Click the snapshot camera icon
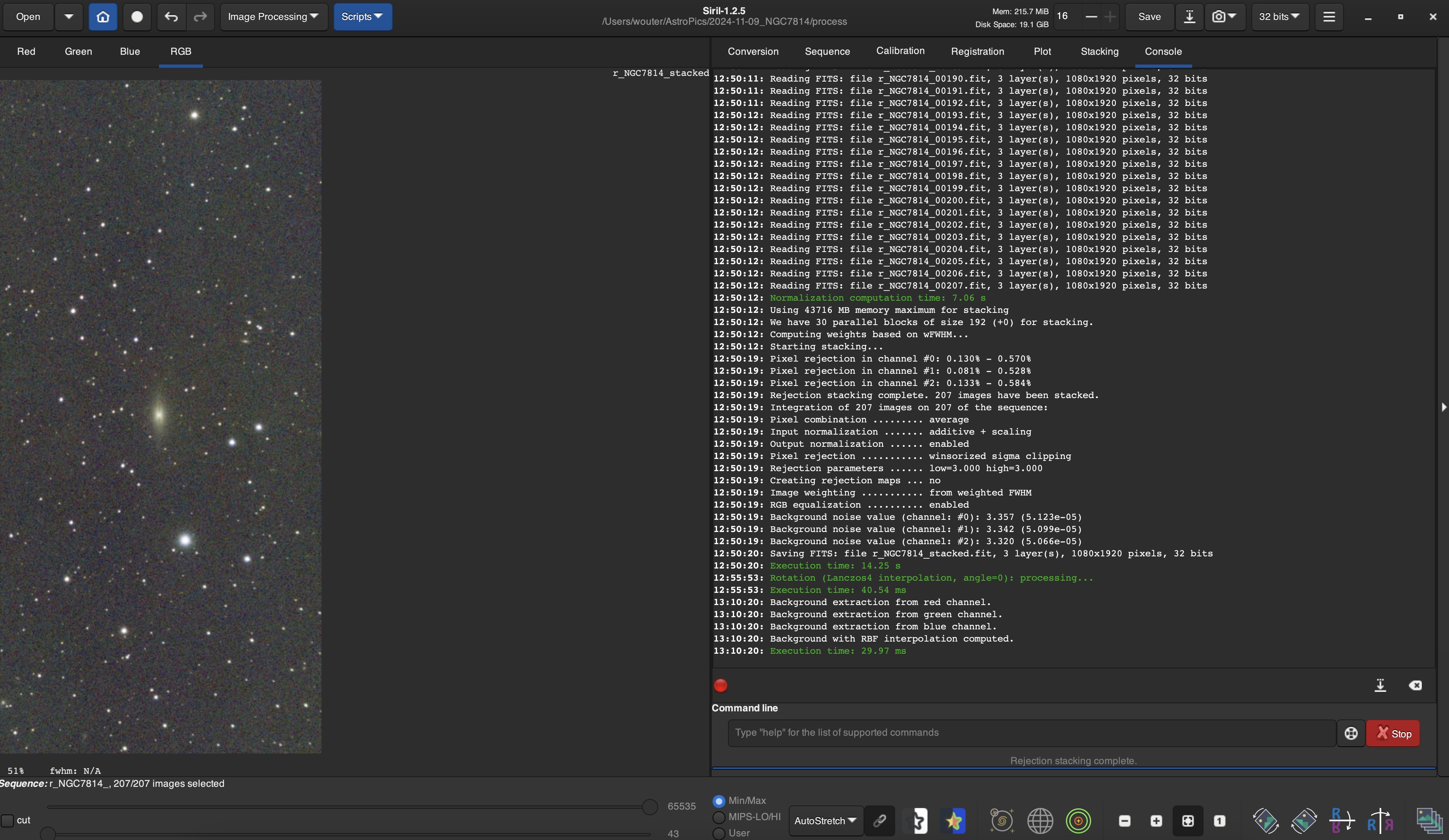Image resolution: width=1449 pixels, height=840 pixels. (1219, 17)
